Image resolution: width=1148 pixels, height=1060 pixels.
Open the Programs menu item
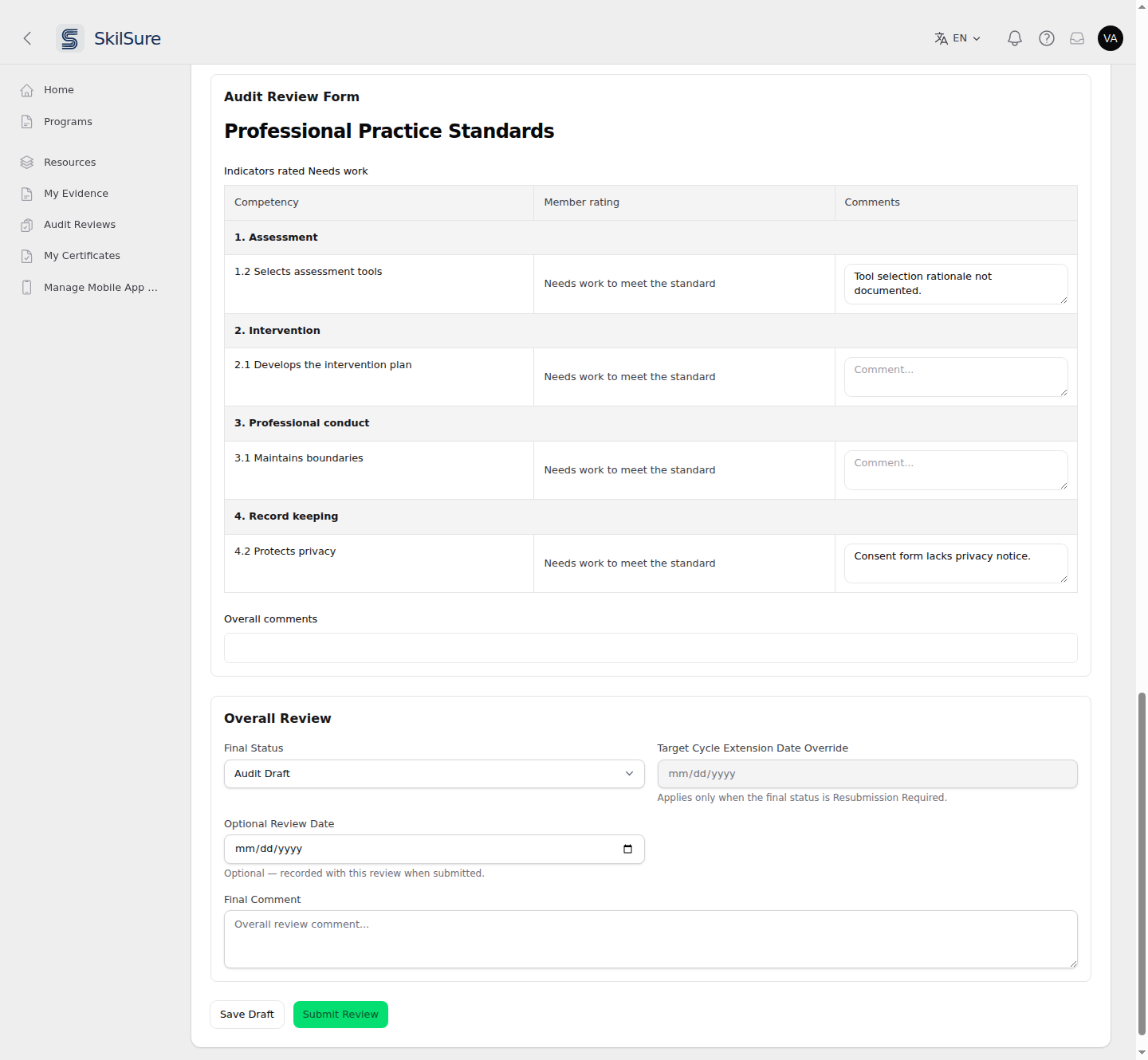(x=68, y=122)
